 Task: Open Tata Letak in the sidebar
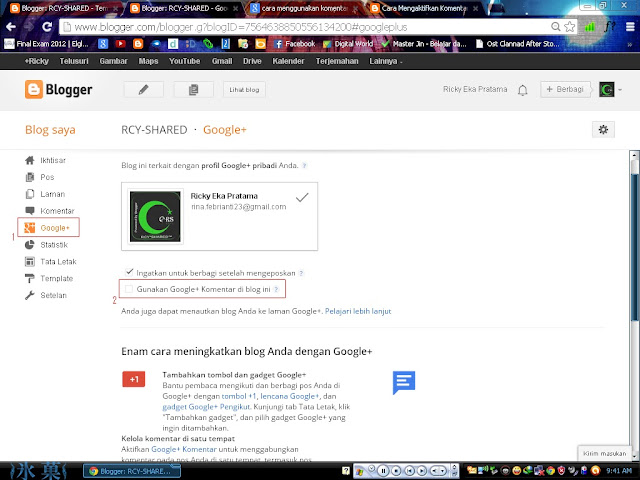click(51, 262)
